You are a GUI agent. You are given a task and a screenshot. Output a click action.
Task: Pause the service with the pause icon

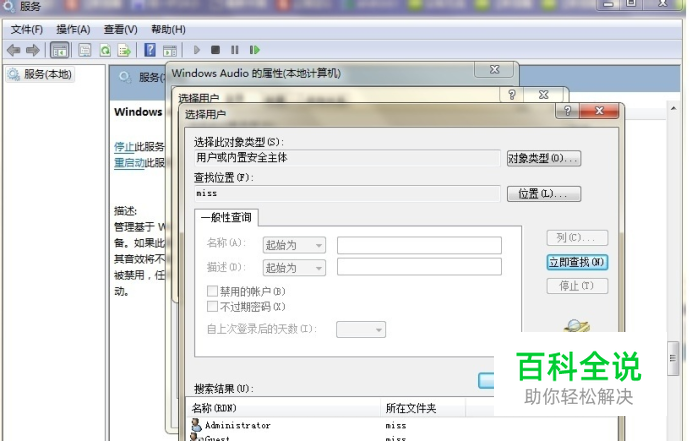235,50
